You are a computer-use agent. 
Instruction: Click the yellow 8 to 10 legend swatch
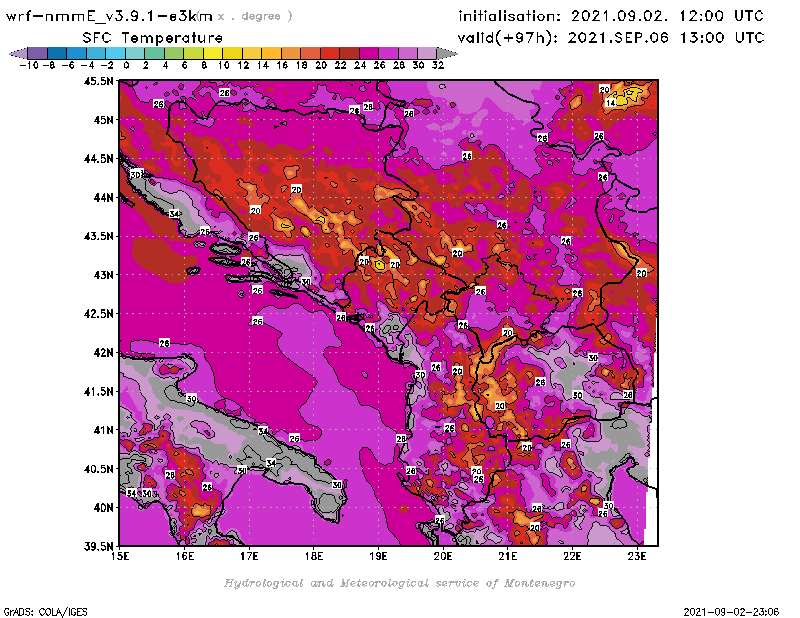[x=213, y=53]
